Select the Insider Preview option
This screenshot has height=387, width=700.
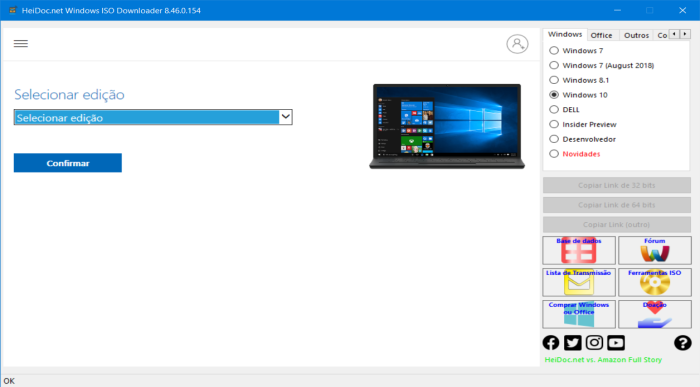tap(554, 124)
